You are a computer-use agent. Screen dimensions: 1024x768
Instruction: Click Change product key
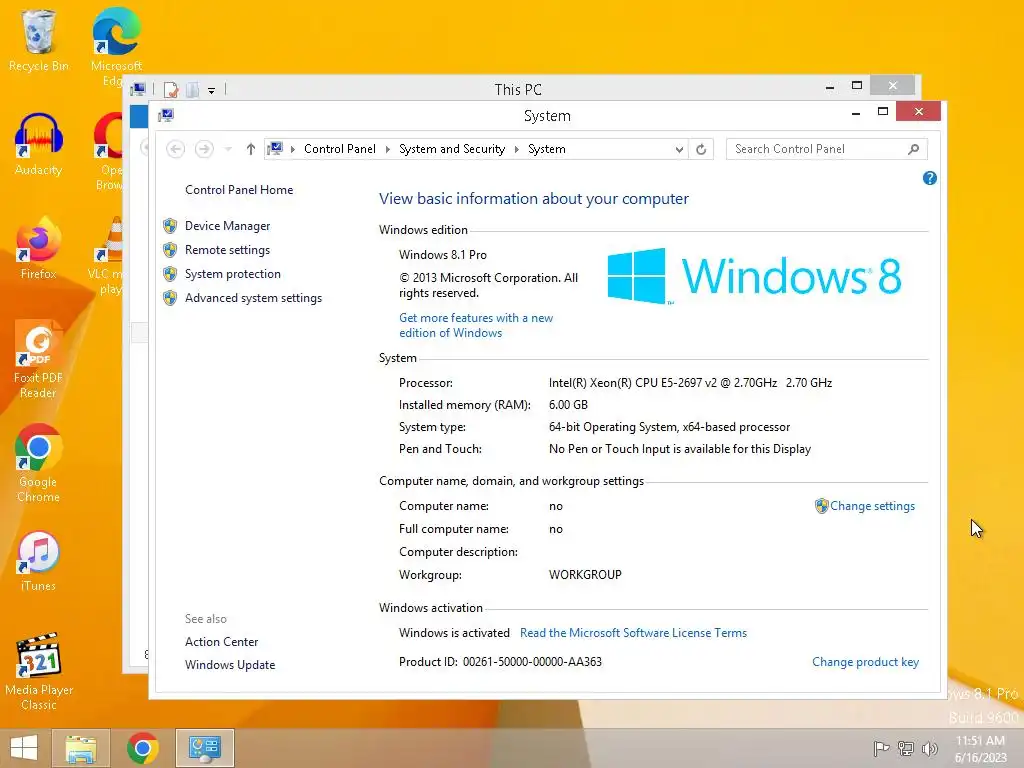[x=865, y=662]
